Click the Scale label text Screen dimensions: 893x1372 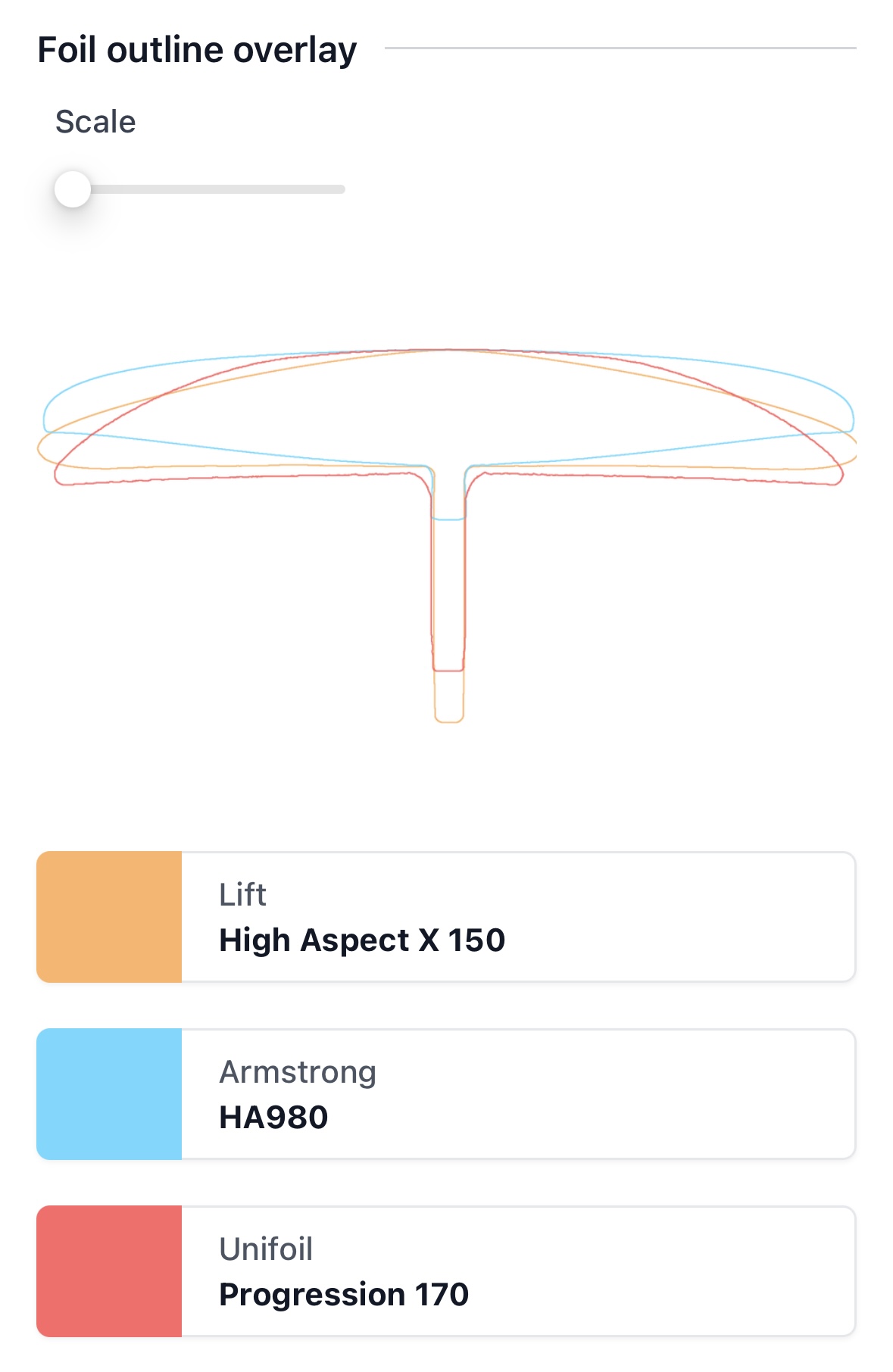point(95,122)
